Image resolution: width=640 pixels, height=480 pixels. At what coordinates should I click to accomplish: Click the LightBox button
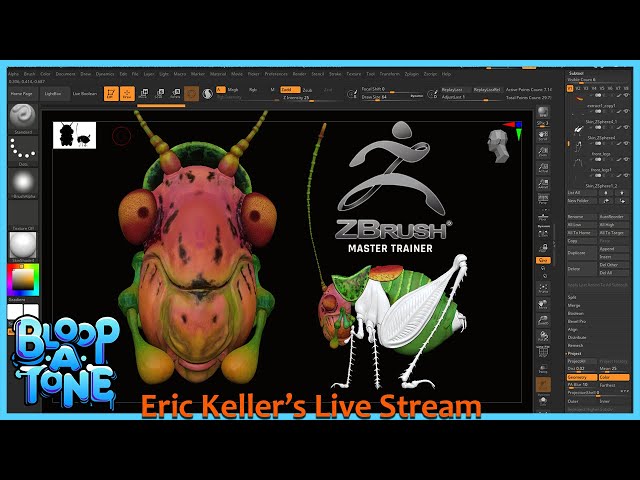50,93
